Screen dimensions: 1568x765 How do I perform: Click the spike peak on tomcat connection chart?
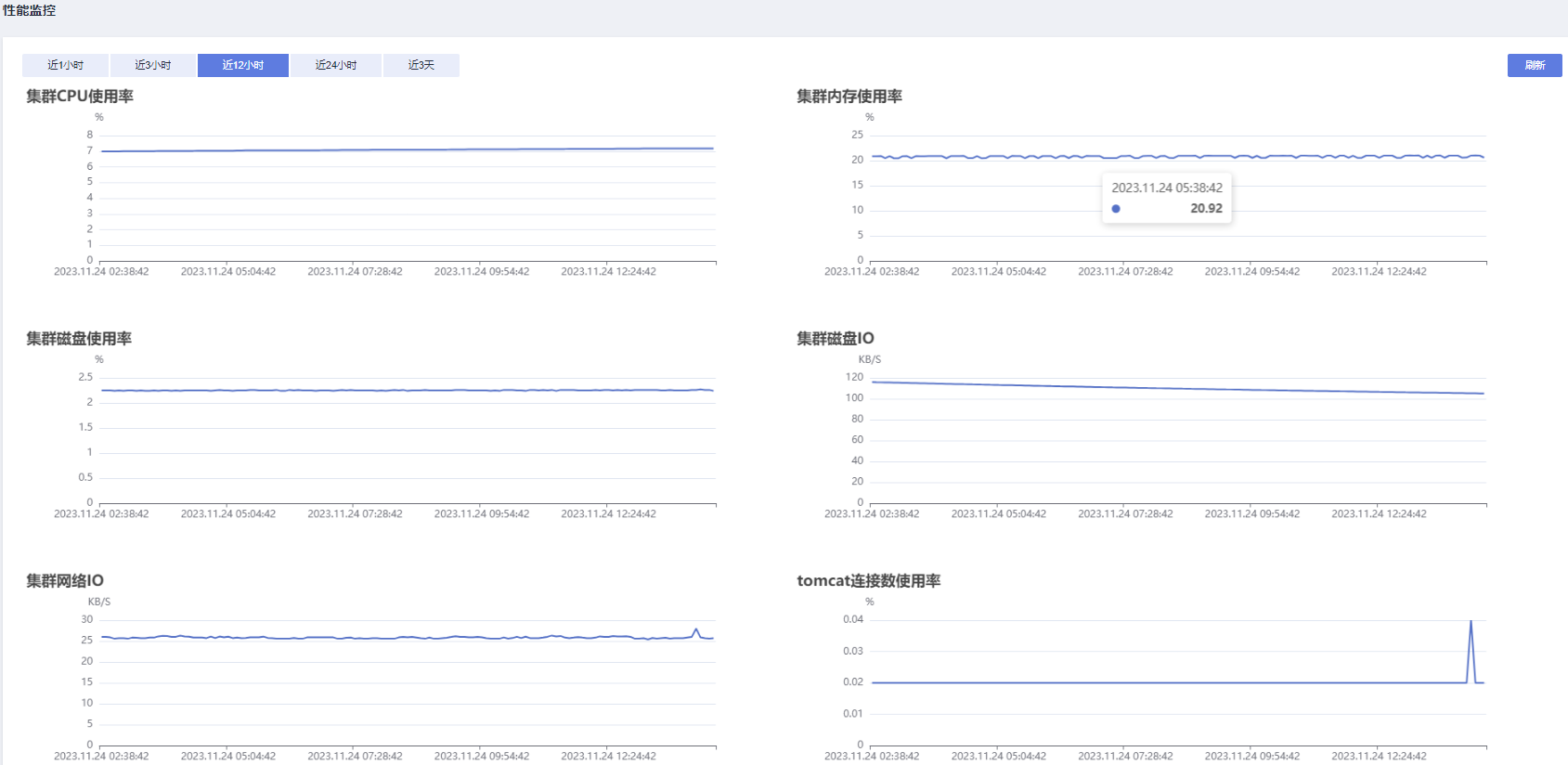(1471, 622)
